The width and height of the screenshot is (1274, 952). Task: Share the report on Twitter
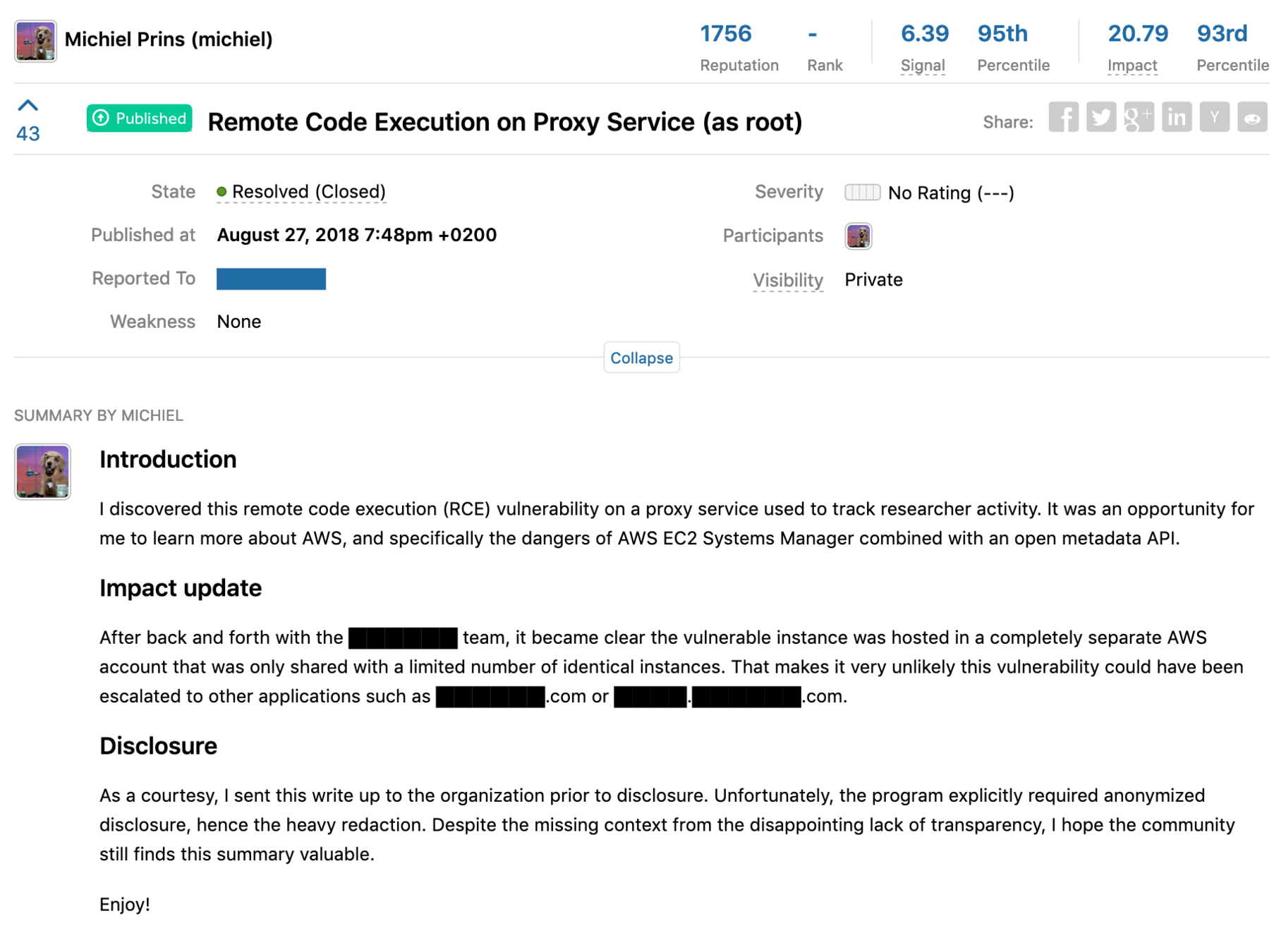point(1100,118)
